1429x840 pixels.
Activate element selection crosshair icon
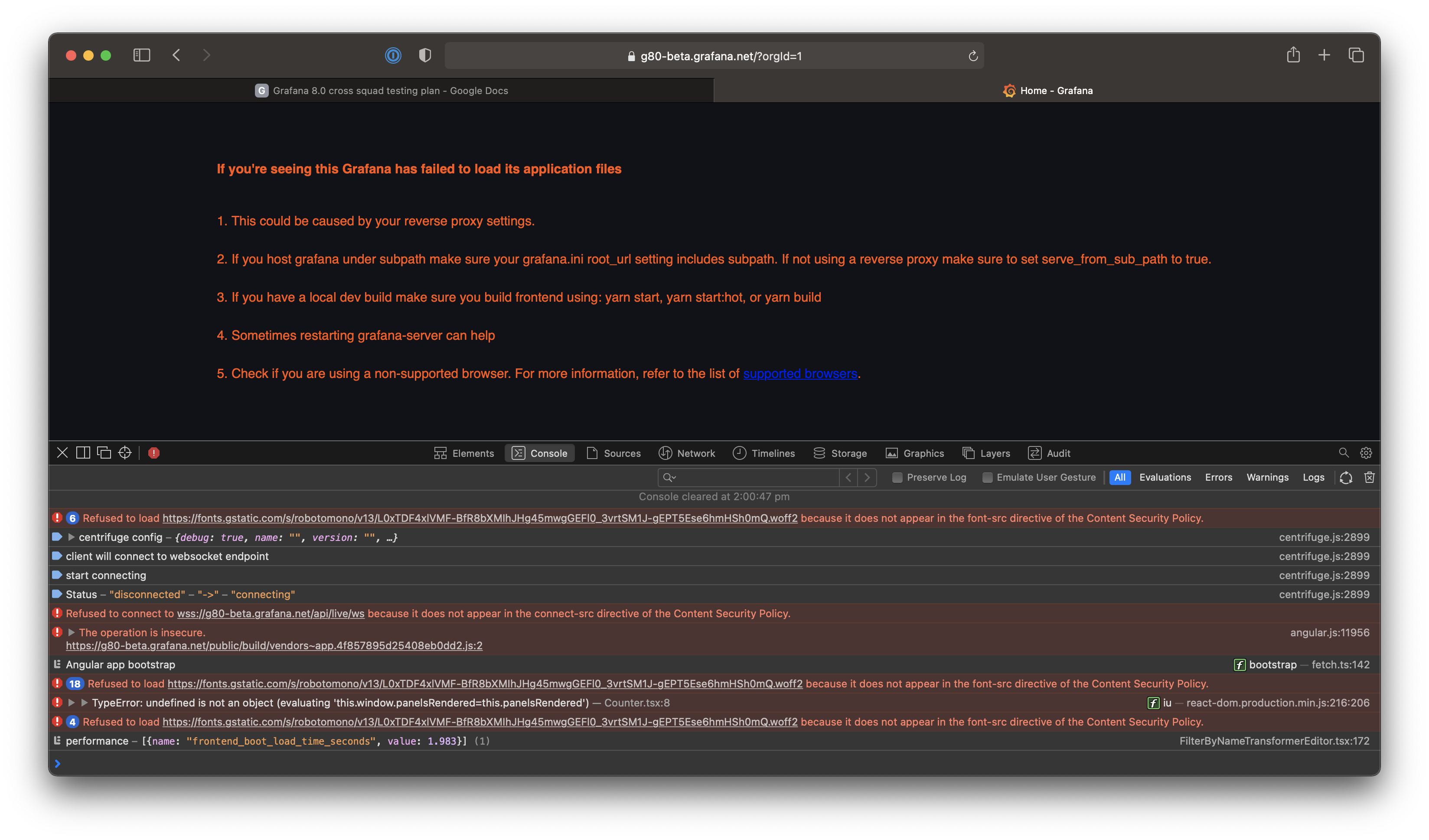(x=125, y=453)
